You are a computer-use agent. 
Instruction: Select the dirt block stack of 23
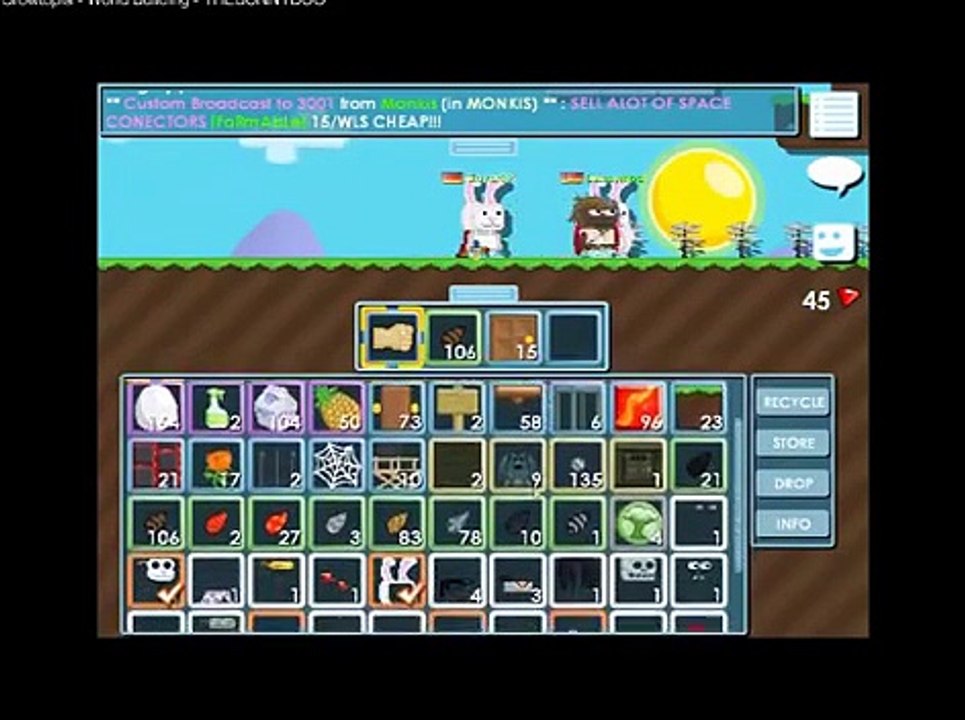[699, 407]
